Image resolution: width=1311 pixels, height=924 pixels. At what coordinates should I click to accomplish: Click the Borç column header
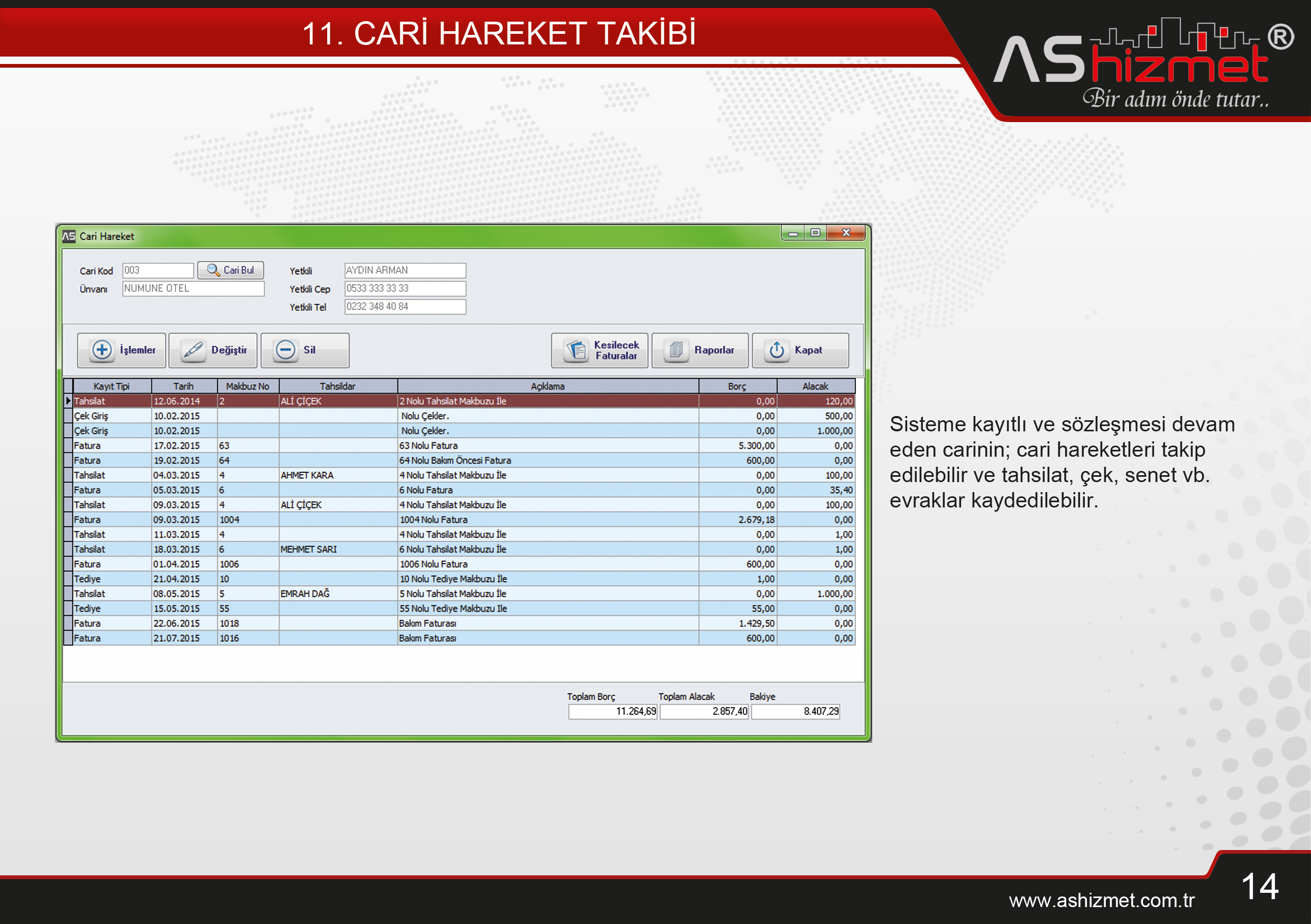pos(737,386)
